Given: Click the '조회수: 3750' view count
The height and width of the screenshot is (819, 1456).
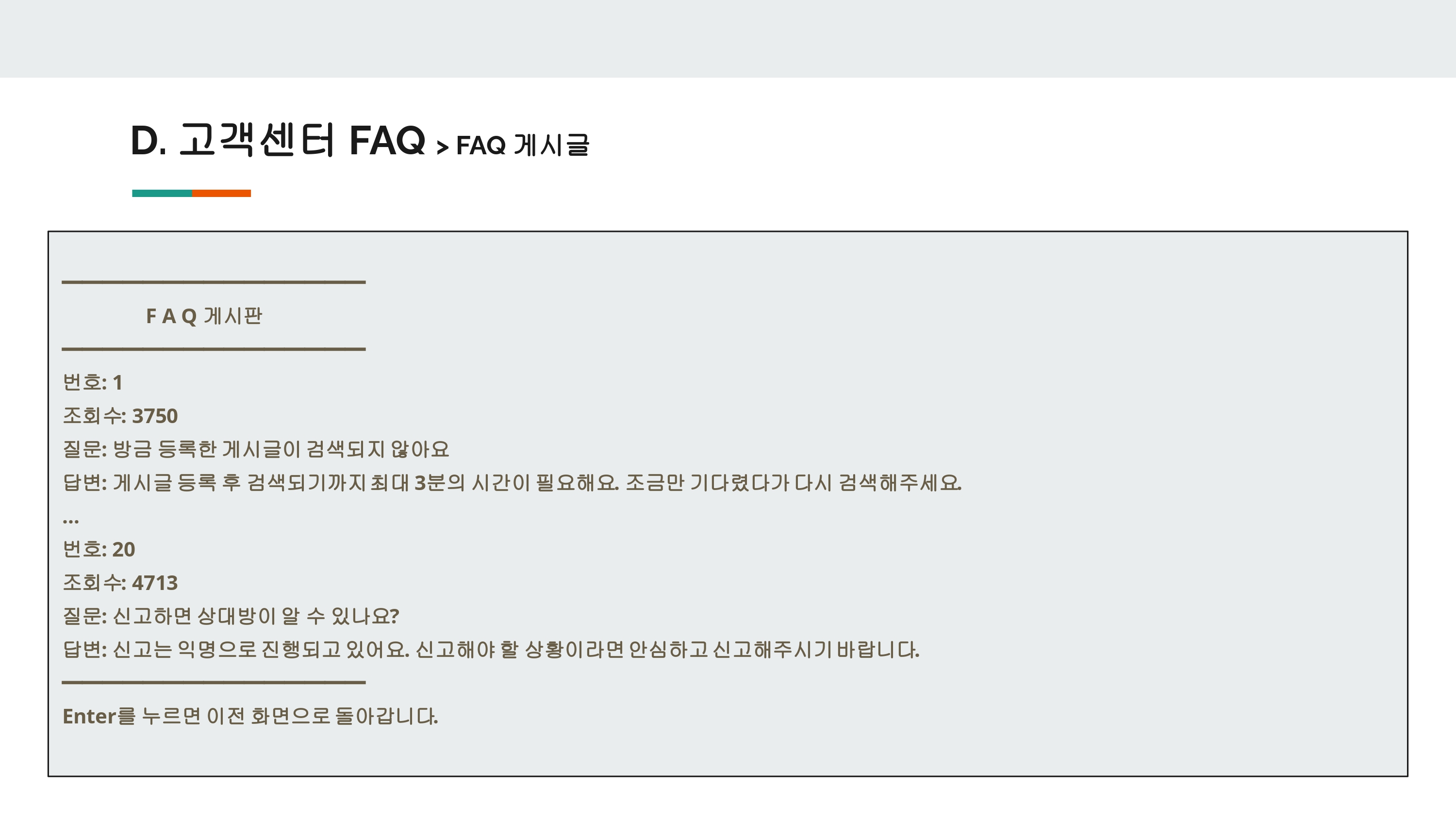Looking at the screenshot, I should tap(120, 416).
